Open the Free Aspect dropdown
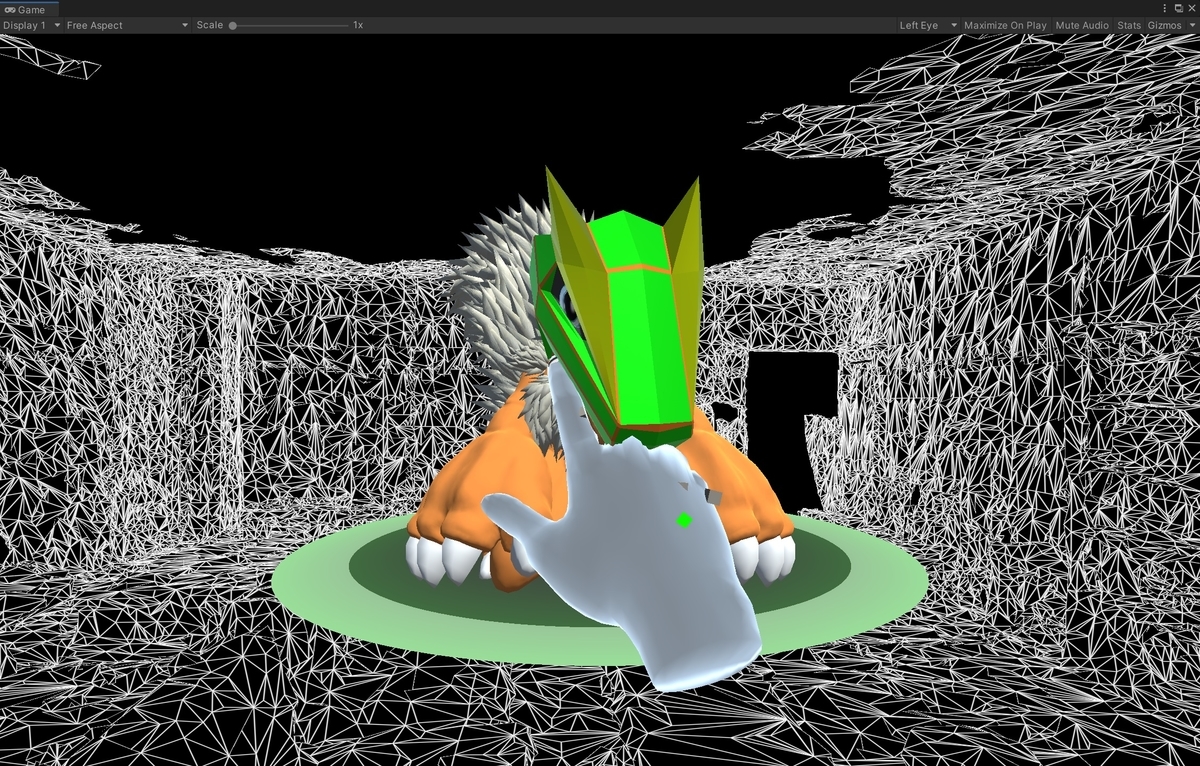The width and height of the screenshot is (1200, 766). (x=127, y=25)
